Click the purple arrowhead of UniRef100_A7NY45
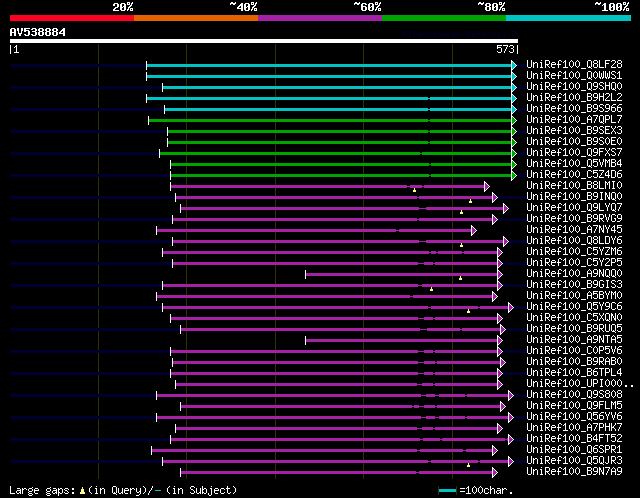The height and width of the screenshot is (498, 640). (x=474, y=231)
